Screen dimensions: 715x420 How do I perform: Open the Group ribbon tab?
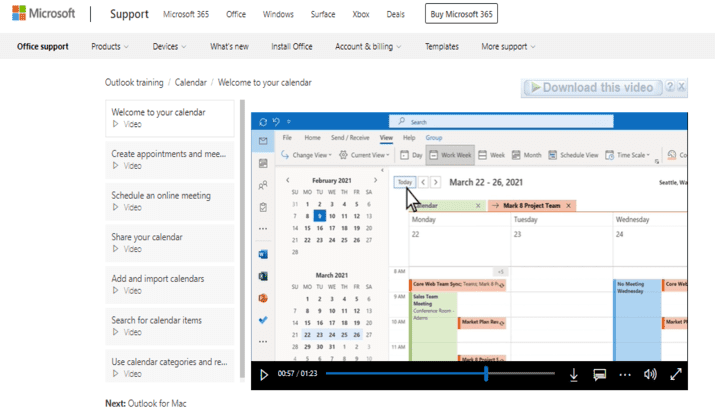(x=434, y=138)
